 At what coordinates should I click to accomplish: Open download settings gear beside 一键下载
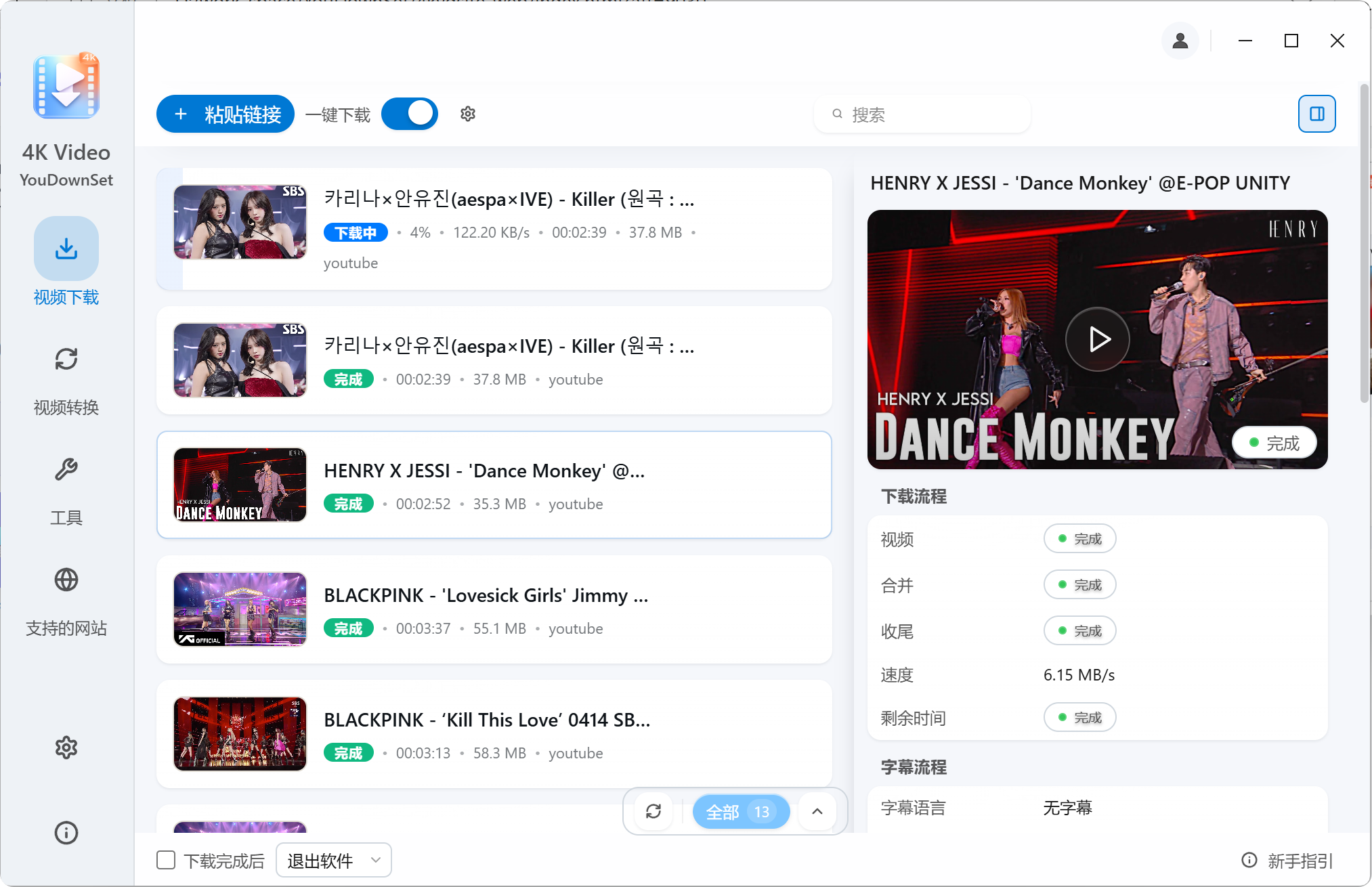click(467, 114)
